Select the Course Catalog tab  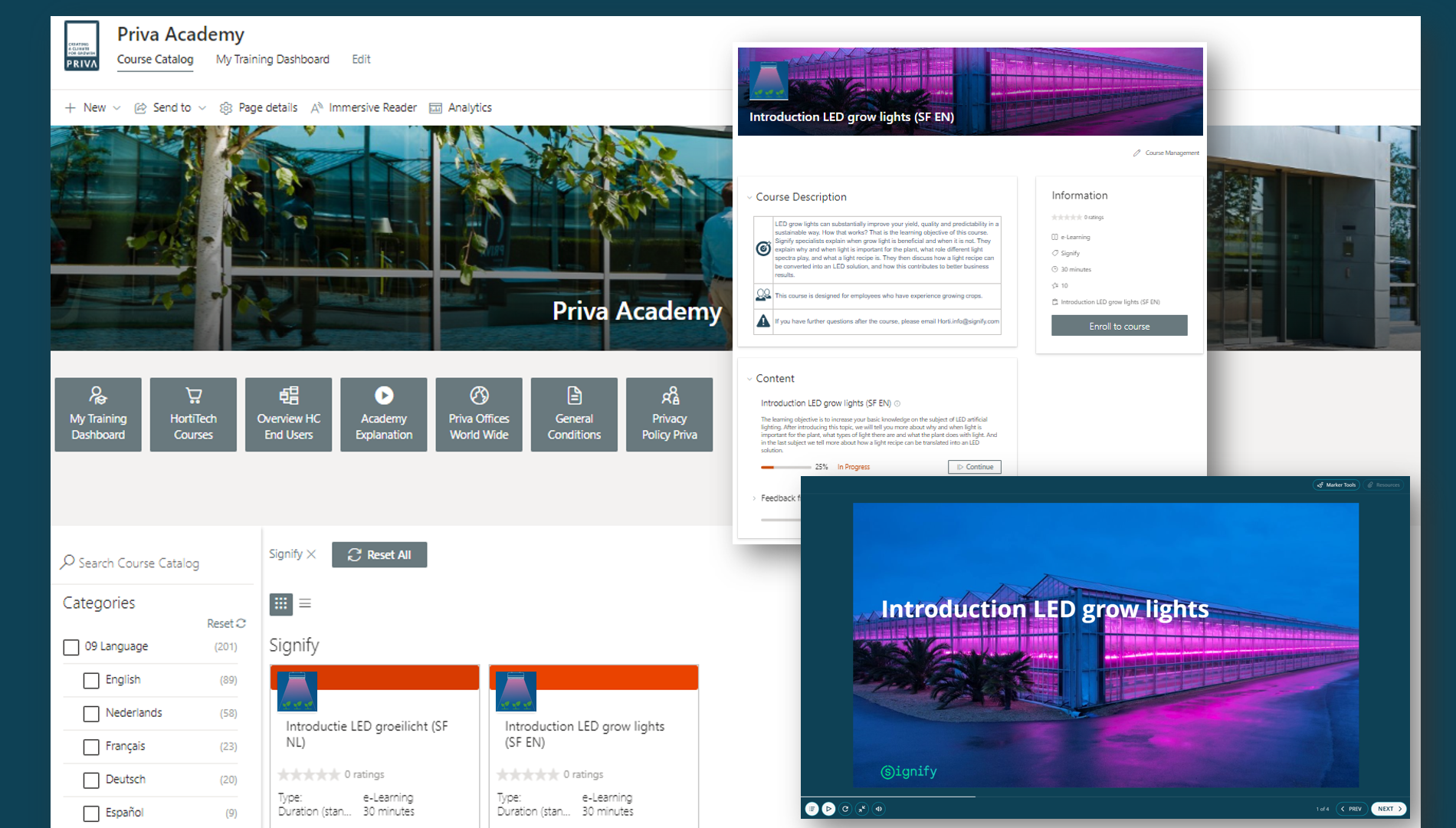(155, 60)
